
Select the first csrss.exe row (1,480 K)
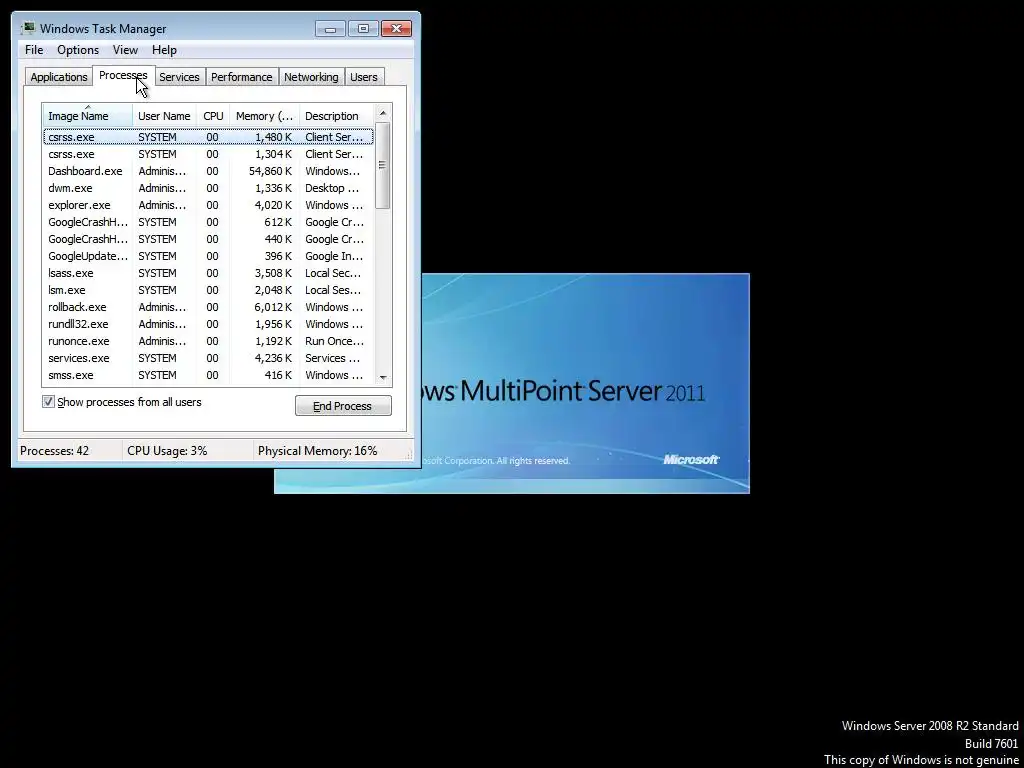tap(208, 137)
